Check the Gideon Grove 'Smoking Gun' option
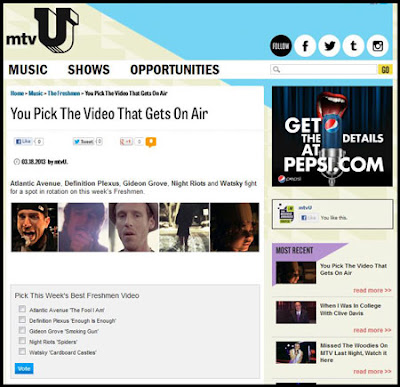Viewport: 400px width, 387px height. pyautogui.click(x=22, y=330)
